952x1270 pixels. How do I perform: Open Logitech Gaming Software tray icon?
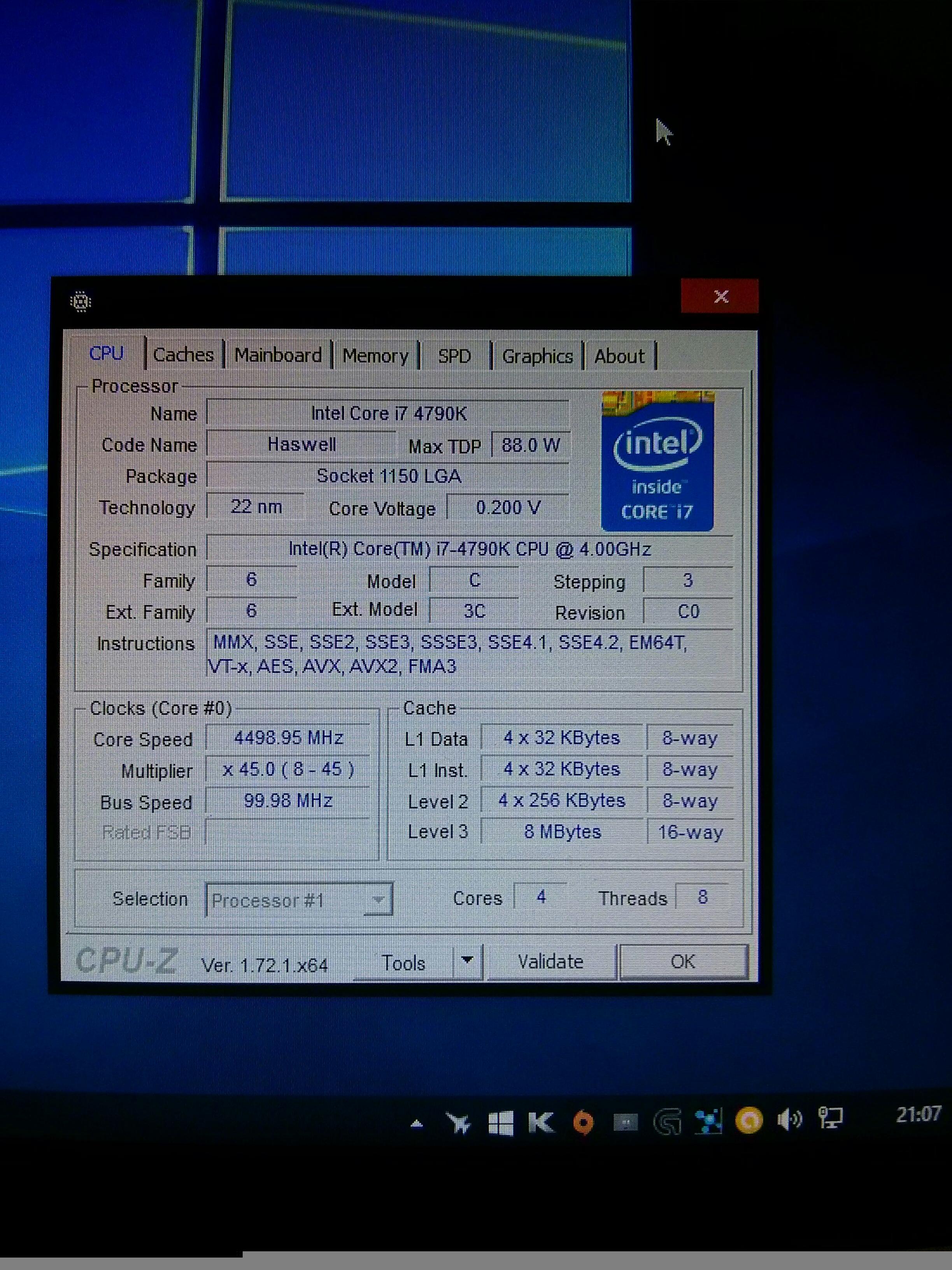tap(667, 1121)
